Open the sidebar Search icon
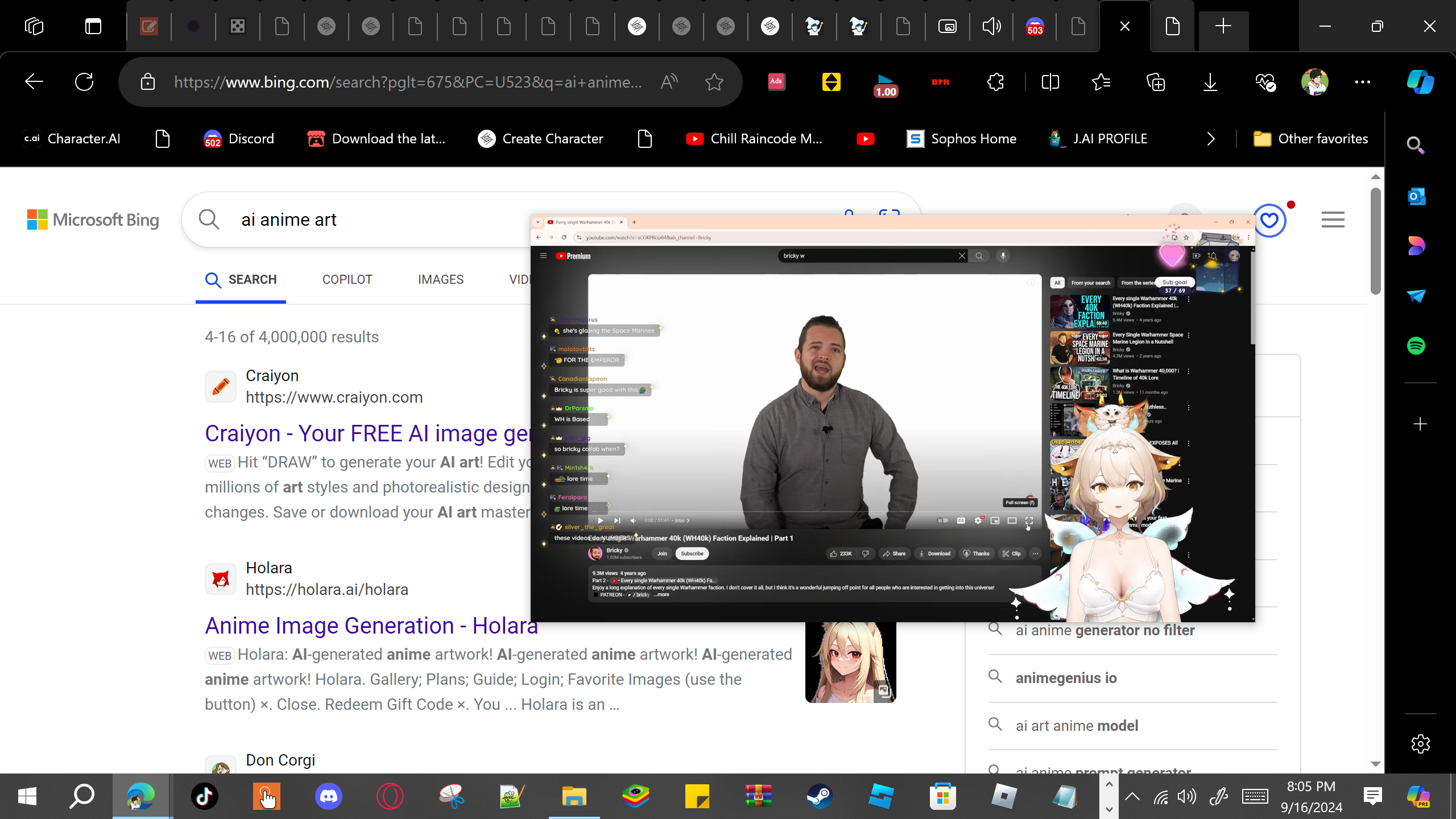This screenshot has width=1456, height=819. pyautogui.click(x=1416, y=146)
